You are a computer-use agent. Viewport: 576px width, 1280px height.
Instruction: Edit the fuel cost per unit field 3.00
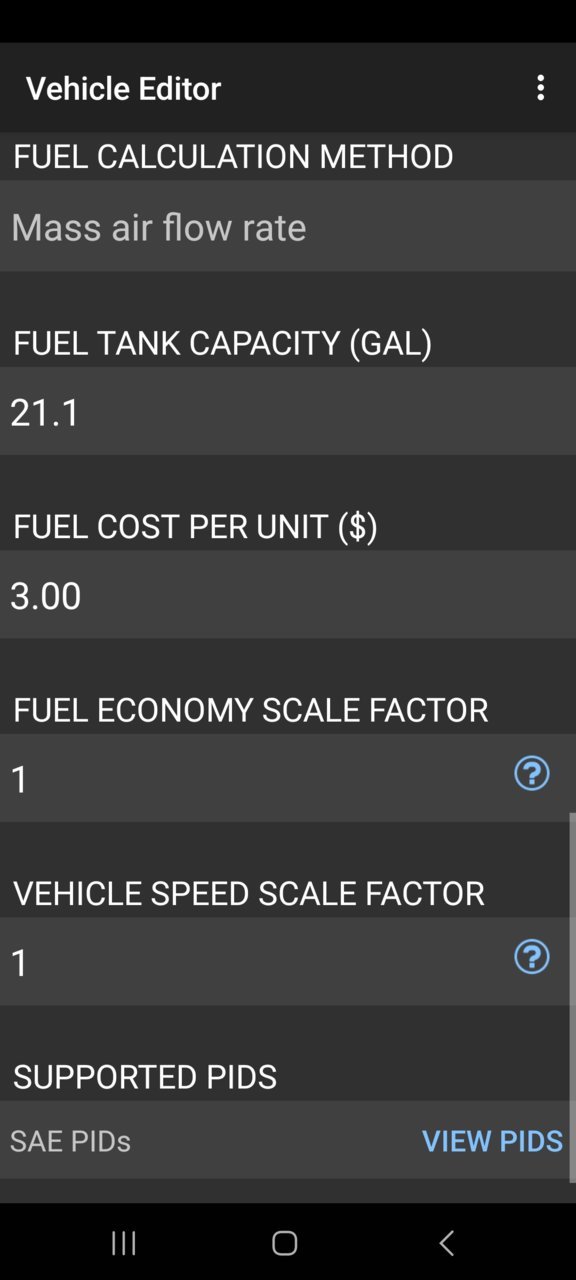[x=288, y=595]
